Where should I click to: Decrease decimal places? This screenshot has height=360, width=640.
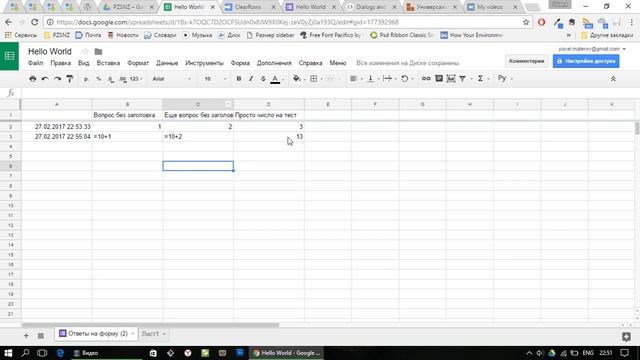[x=111, y=79]
